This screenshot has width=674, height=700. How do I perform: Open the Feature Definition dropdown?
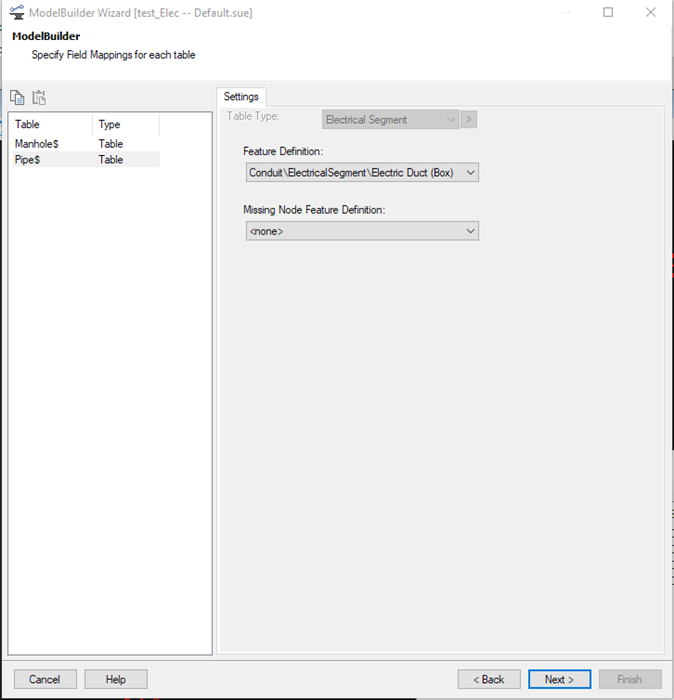[362, 172]
